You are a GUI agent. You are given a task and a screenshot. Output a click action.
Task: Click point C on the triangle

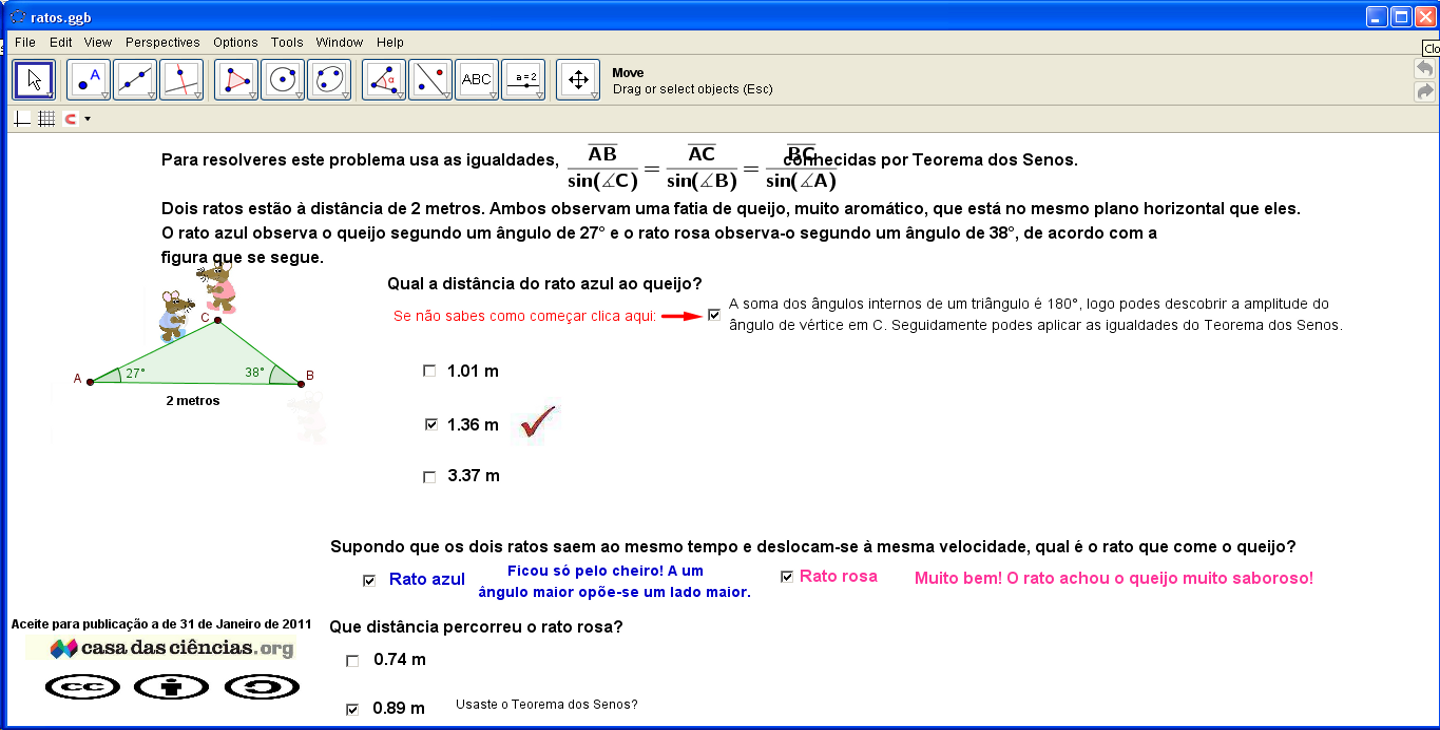217,320
